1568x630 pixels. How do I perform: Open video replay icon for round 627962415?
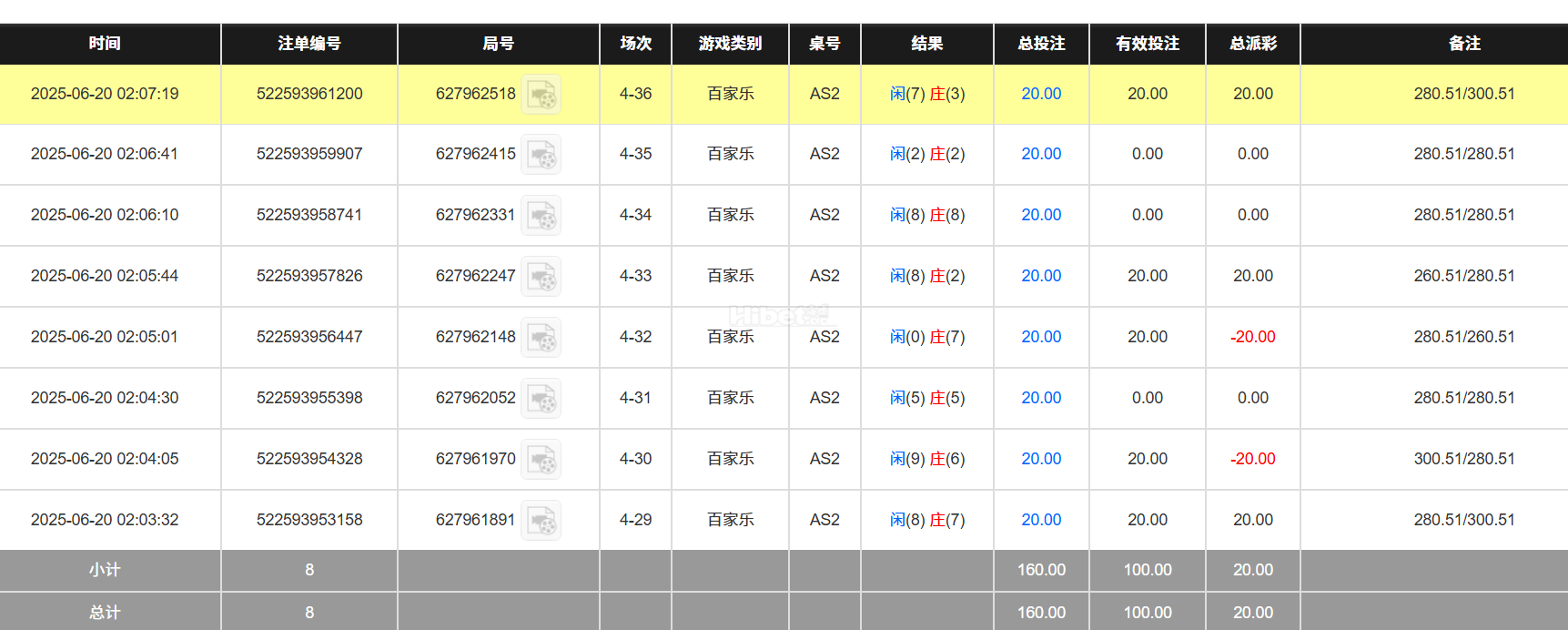[541, 155]
